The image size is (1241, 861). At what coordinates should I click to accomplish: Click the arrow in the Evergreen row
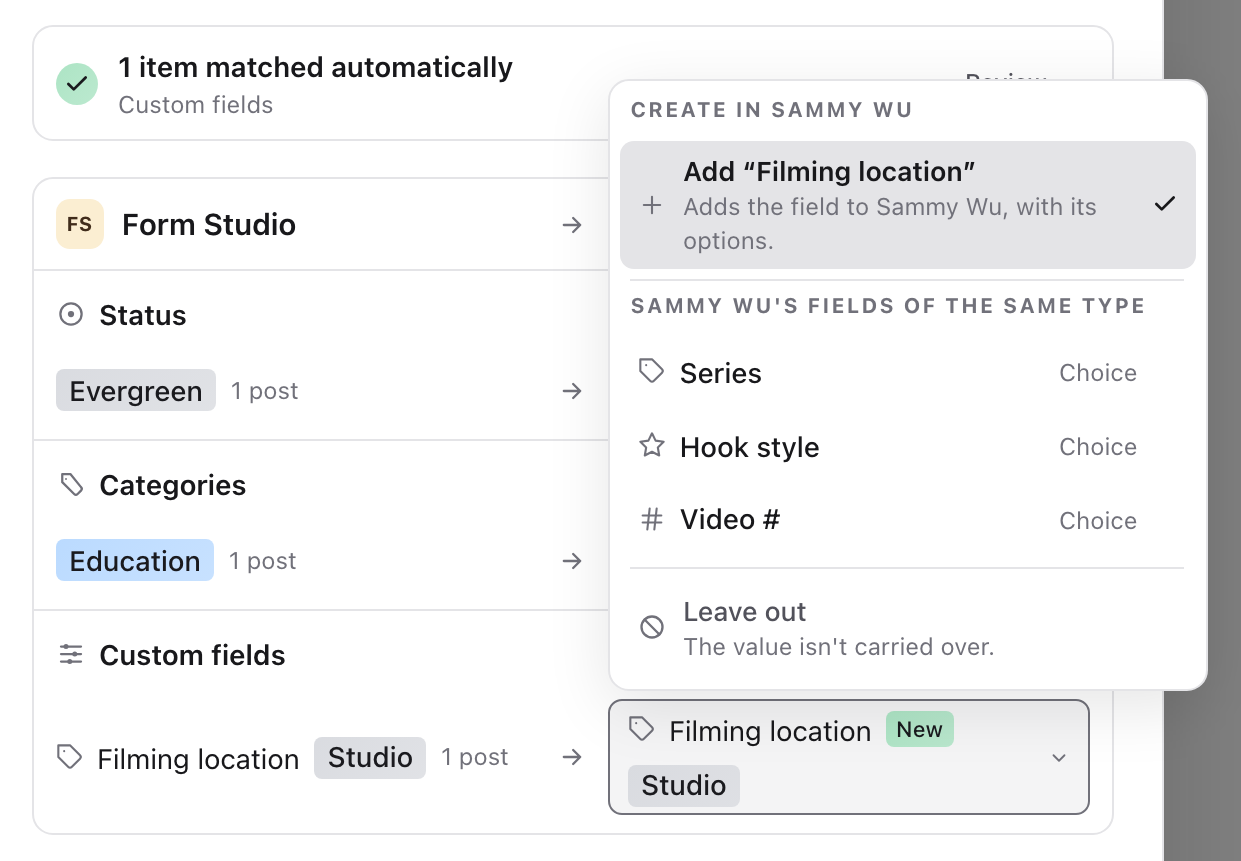click(x=572, y=391)
